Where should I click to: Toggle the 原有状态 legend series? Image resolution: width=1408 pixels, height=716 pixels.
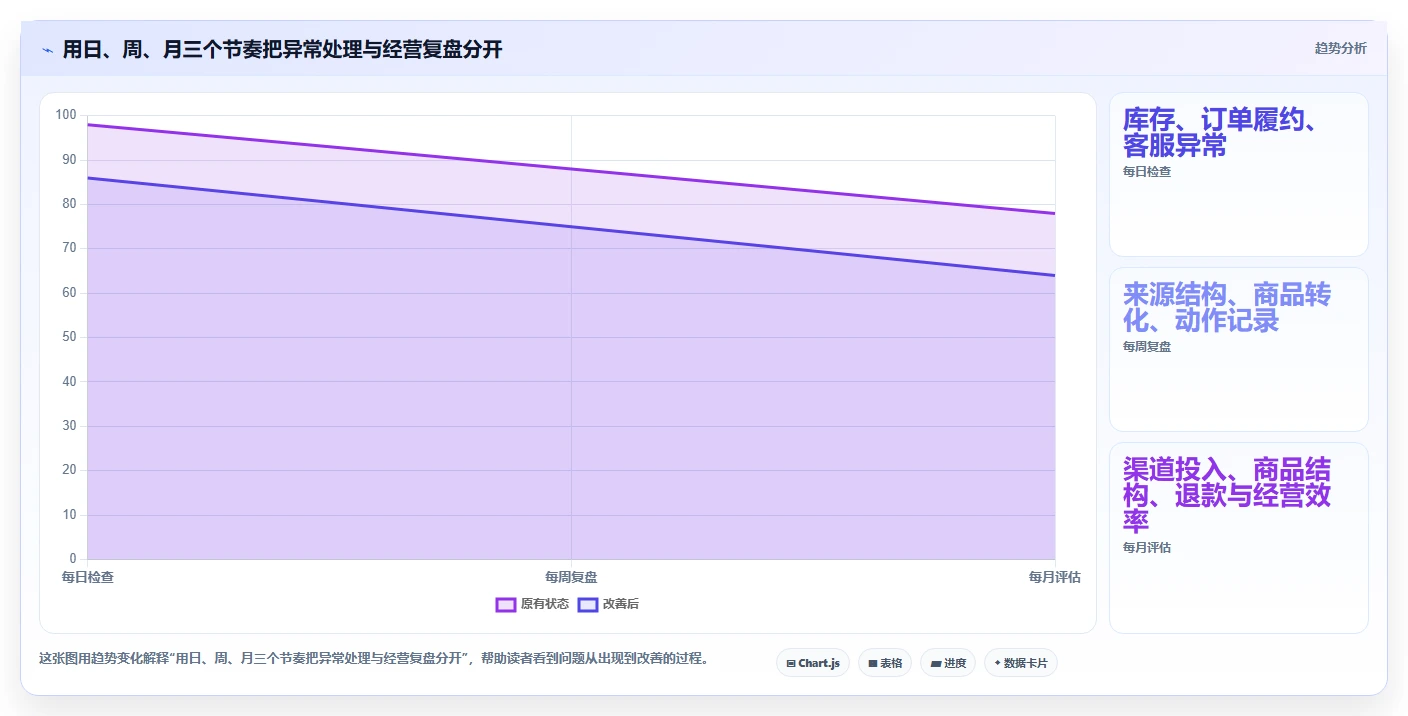[x=532, y=604]
